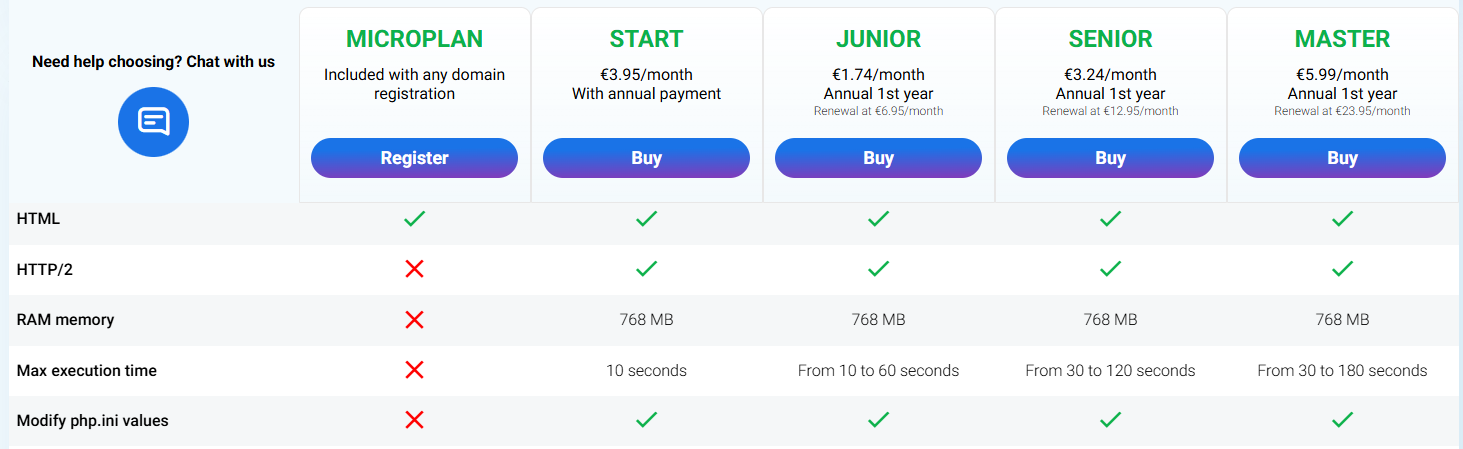Click the red cross for MICROPLAN RAM memory
The width and height of the screenshot is (1463, 449).
point(414,320)
